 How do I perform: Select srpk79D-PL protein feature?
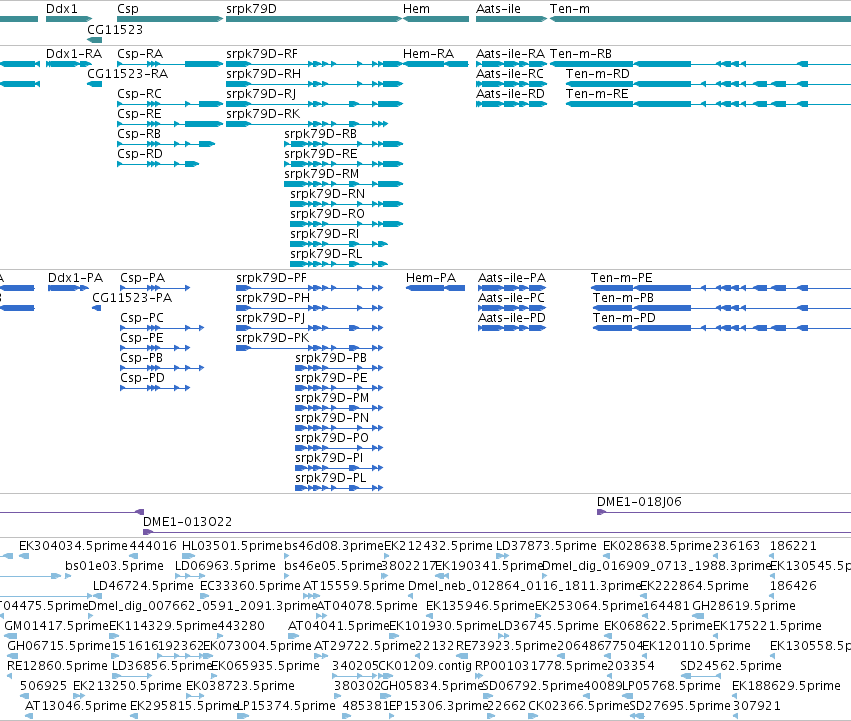tap(339, 488)
